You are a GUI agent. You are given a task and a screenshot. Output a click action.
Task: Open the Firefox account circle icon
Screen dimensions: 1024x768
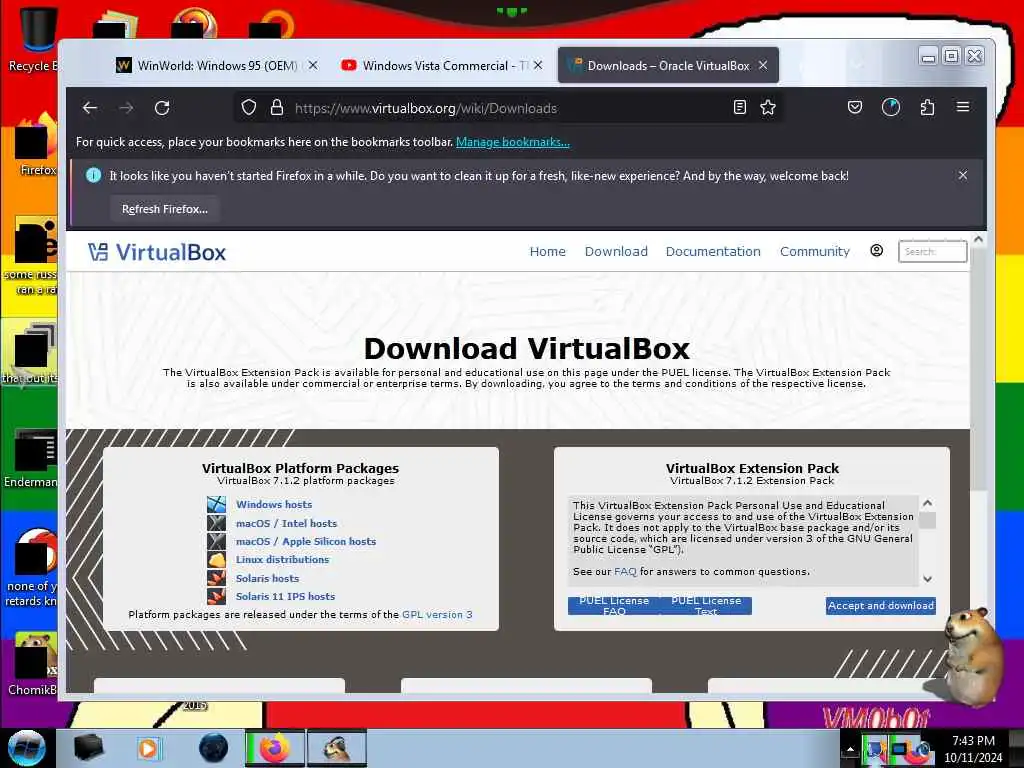coord(891,107)
